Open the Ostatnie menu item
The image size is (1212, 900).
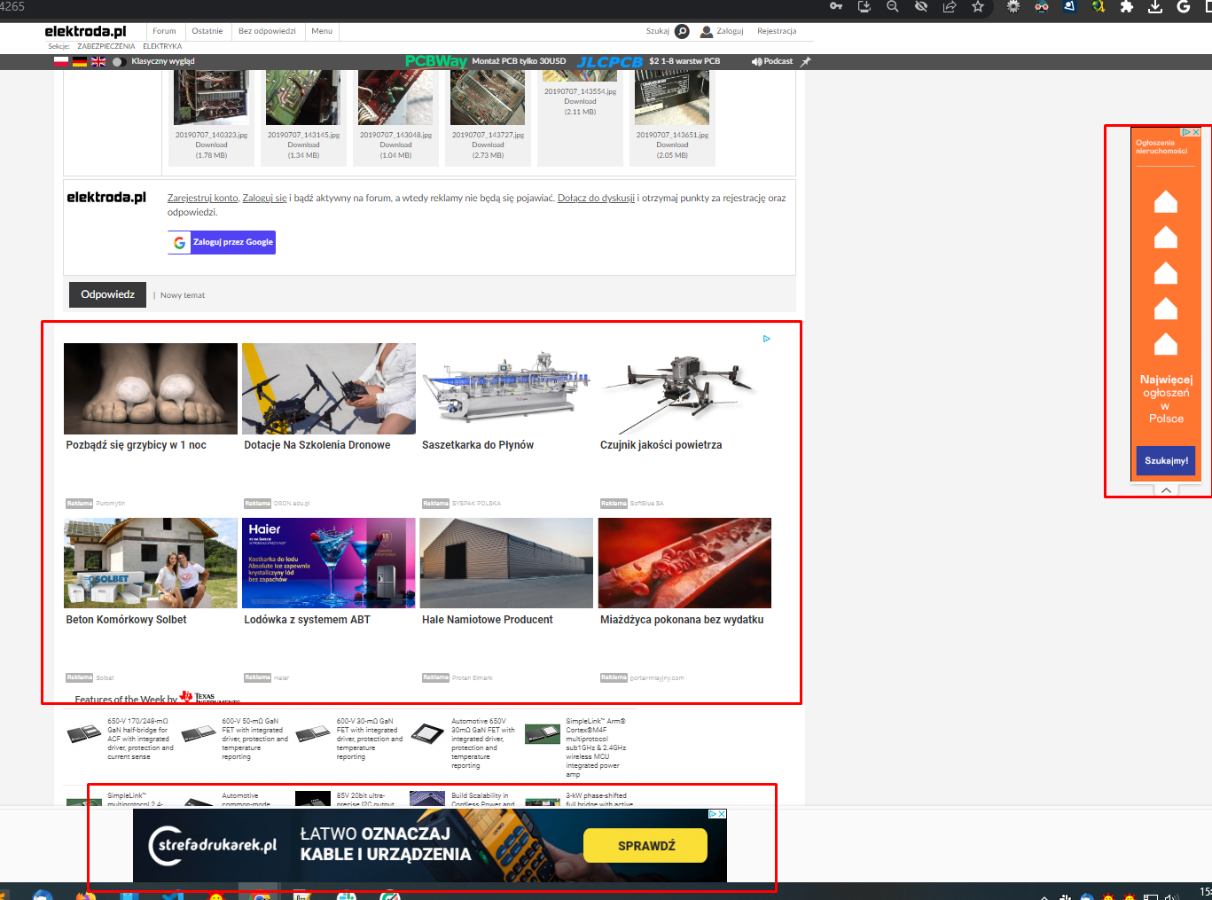[x=207, y=31]
